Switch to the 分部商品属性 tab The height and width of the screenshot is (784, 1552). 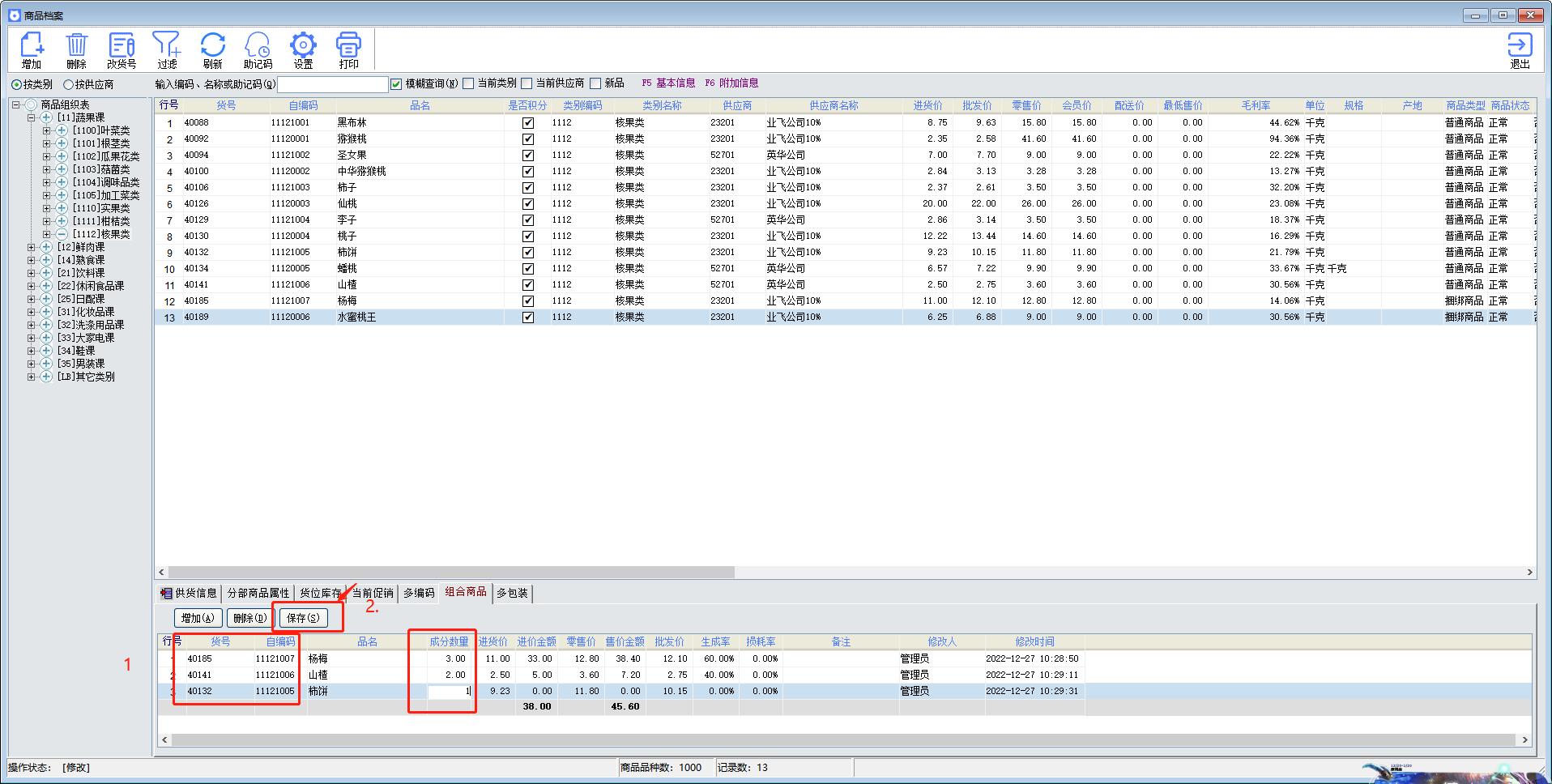(x=258, y=593)
